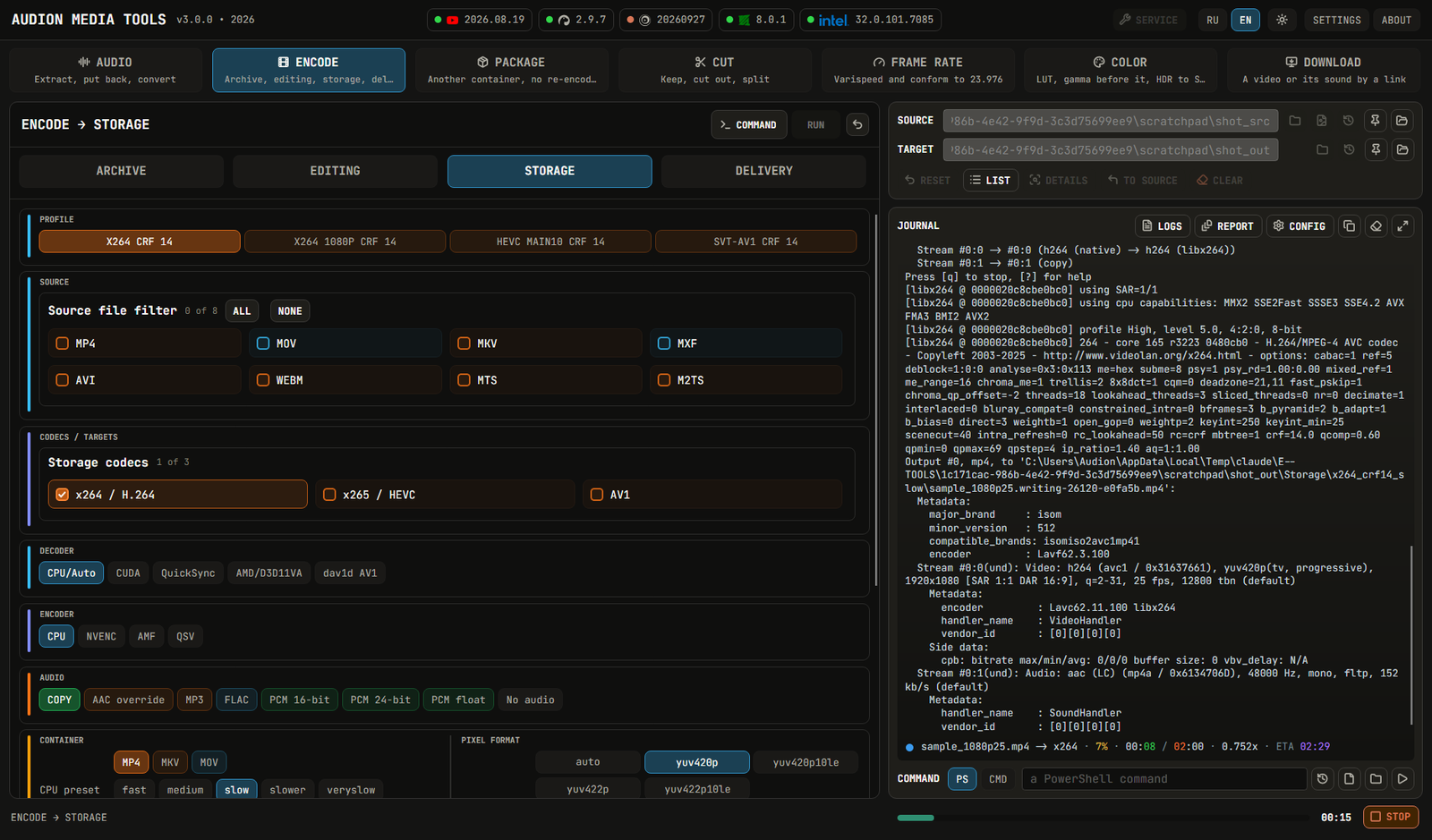Show SOURCE path history
The image size is (1432, 840).
point(1349,121)
